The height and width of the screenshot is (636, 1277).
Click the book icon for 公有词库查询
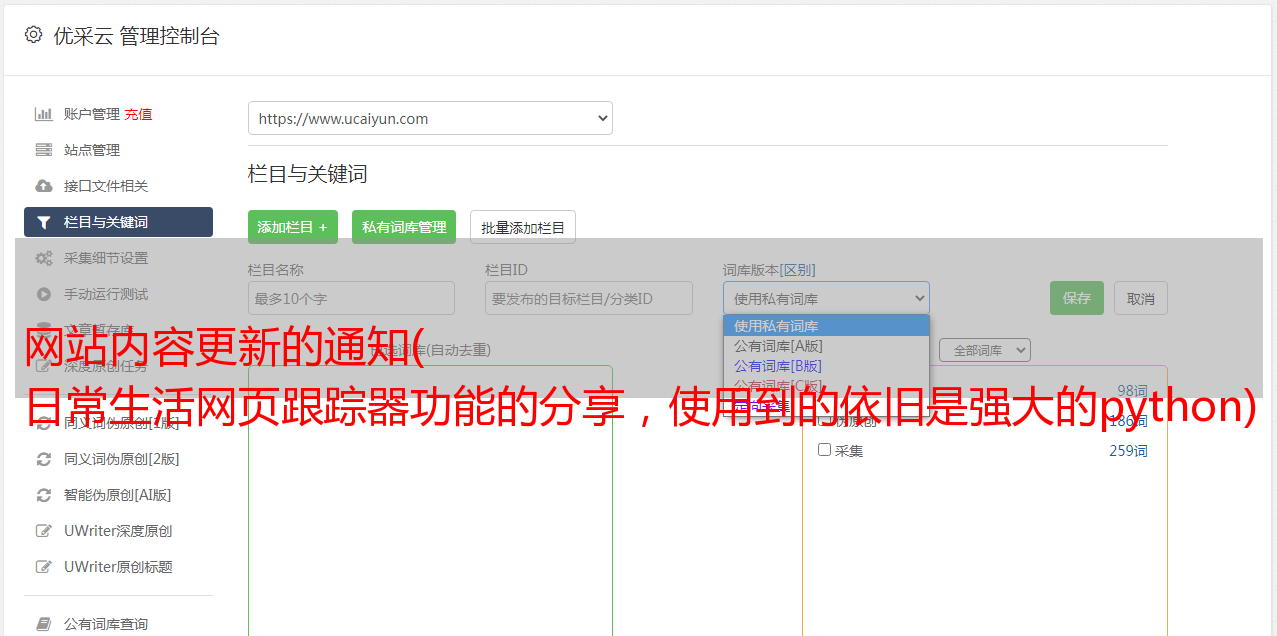(44, 624)
